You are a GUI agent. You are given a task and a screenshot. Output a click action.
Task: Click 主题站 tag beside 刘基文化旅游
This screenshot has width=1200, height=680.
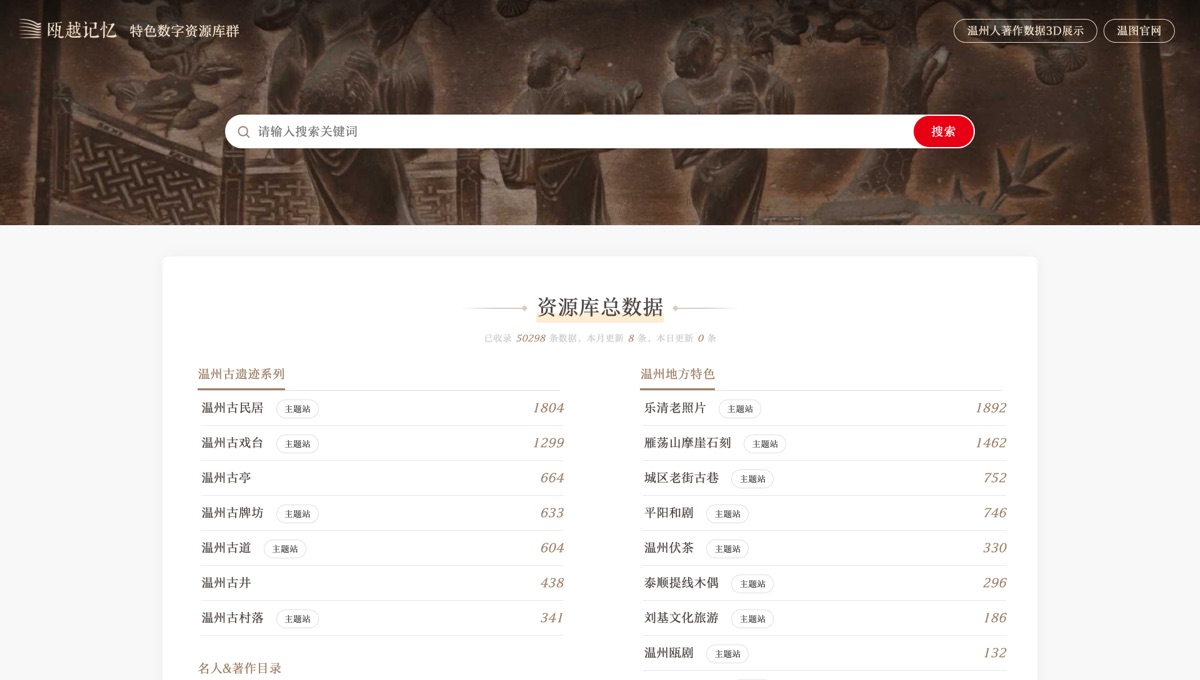[753, 619]
